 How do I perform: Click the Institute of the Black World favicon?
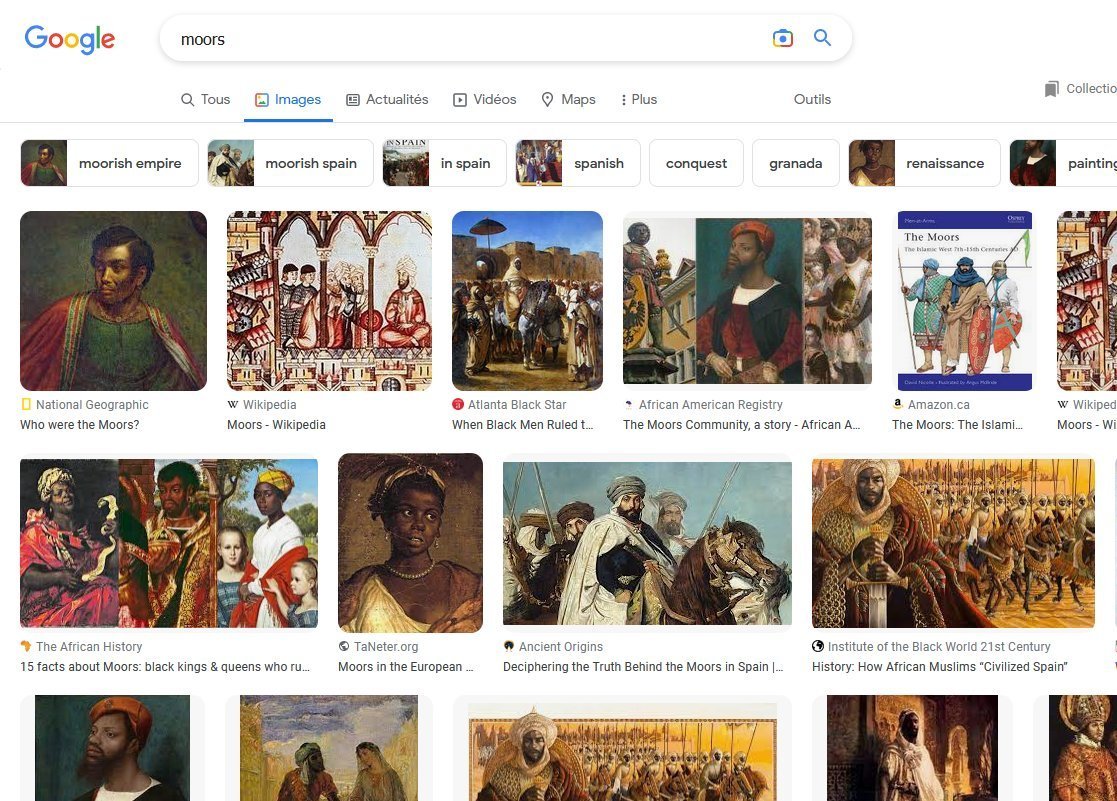(818, 646)
